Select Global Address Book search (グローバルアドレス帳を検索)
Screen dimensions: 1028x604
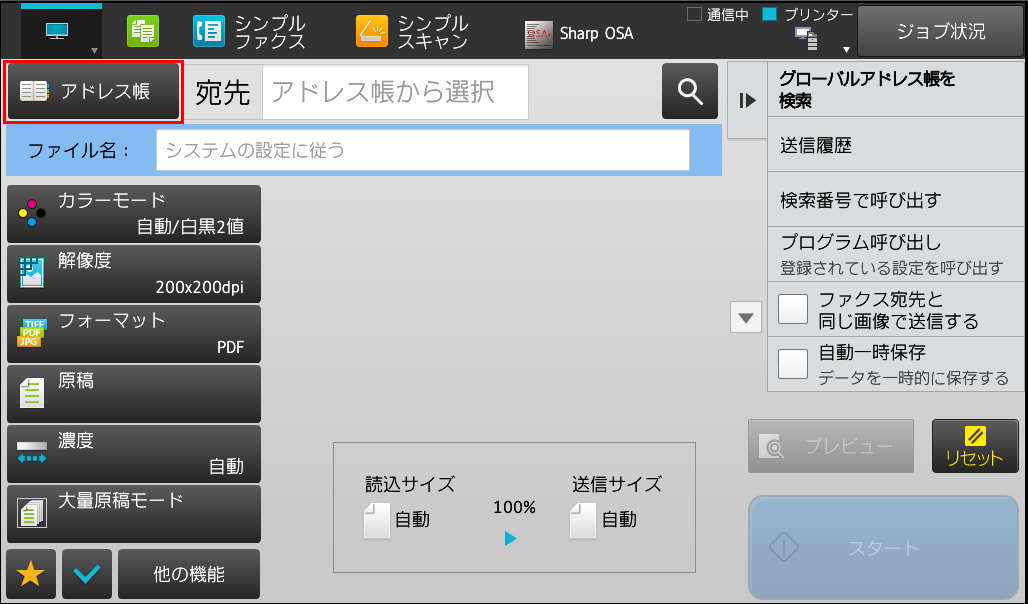click(896, 90)
